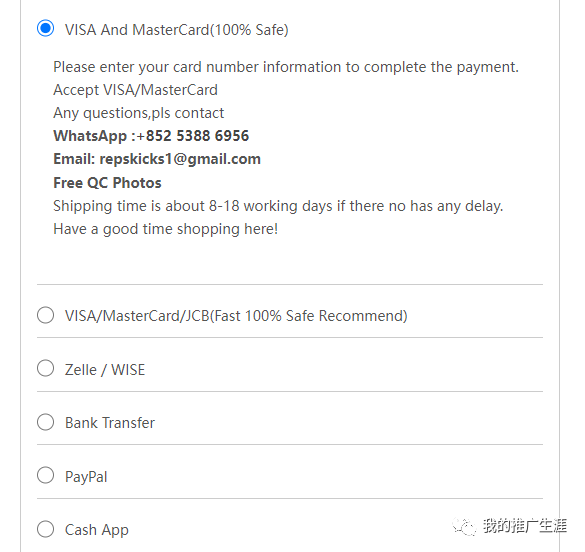Click "Have a good time shopping here!" text
The height and width of the screenshot is (552, 585).
166,229
